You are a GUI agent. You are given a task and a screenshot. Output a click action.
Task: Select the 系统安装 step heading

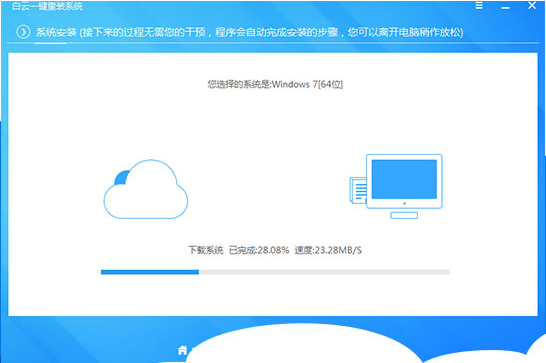click(x=56, y=33)
